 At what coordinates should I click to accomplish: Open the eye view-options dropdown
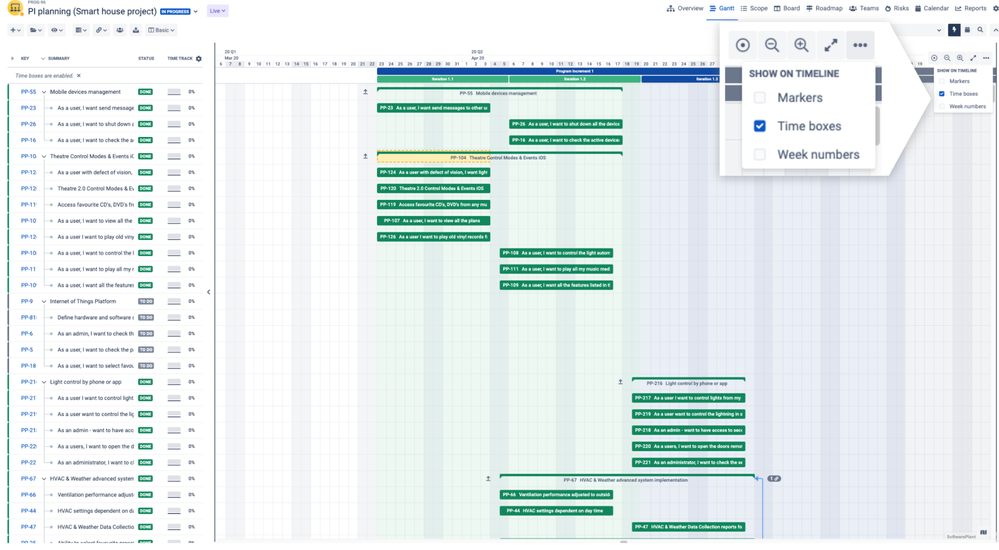click(57, 30)
